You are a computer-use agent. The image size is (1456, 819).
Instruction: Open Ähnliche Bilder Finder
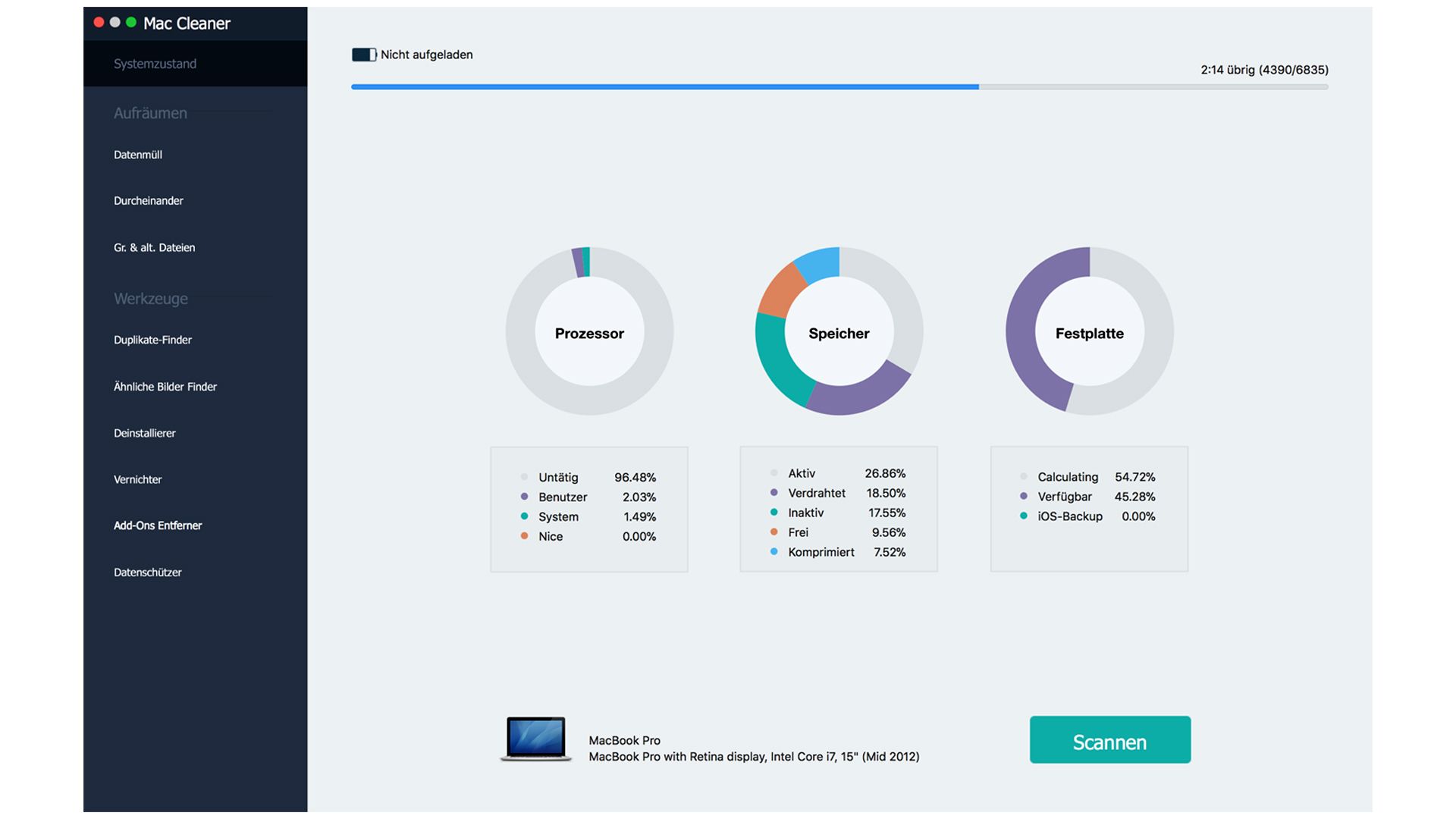(x=165, y=387)
